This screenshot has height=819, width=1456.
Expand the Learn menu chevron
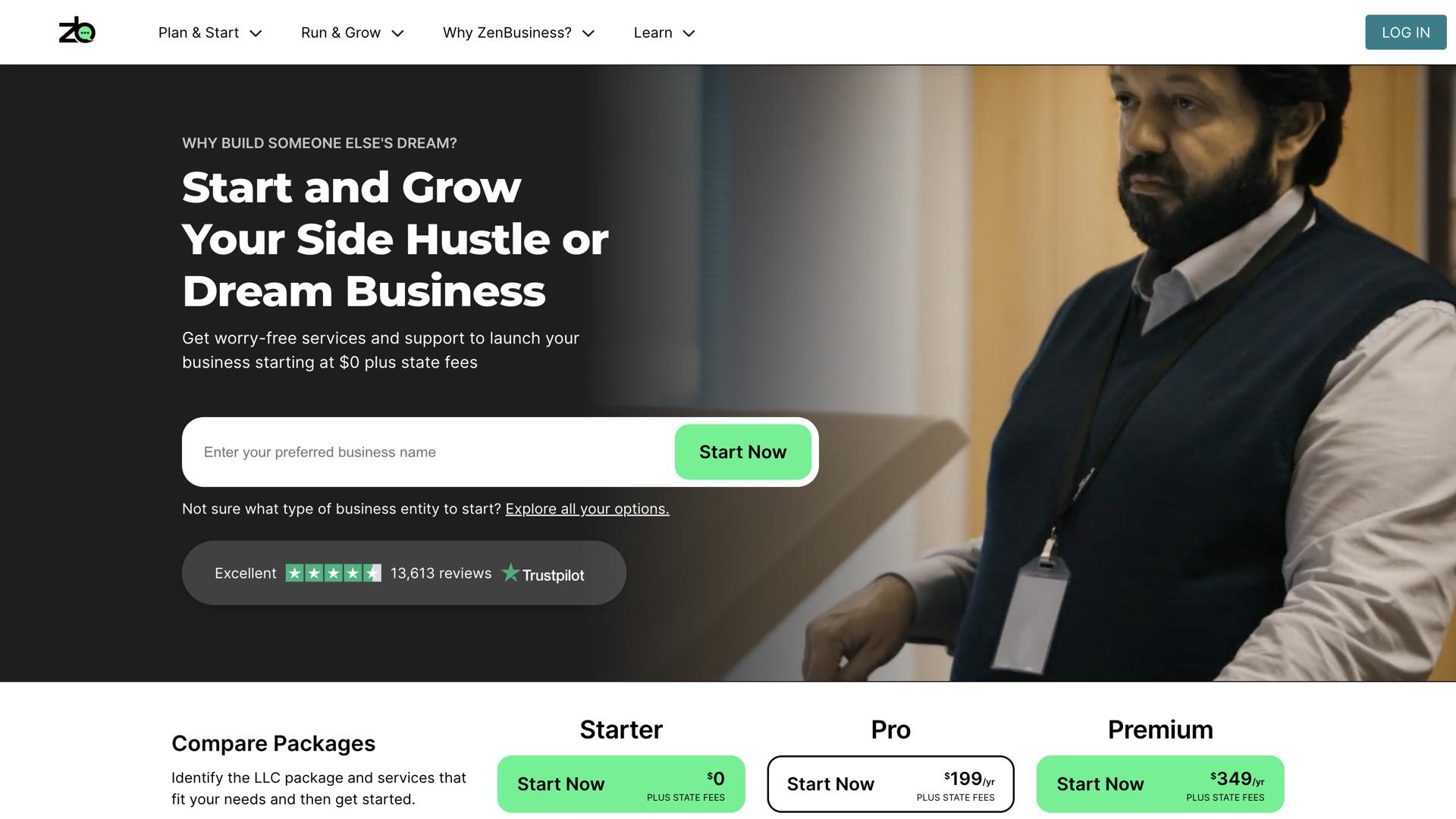pos(689,33)
